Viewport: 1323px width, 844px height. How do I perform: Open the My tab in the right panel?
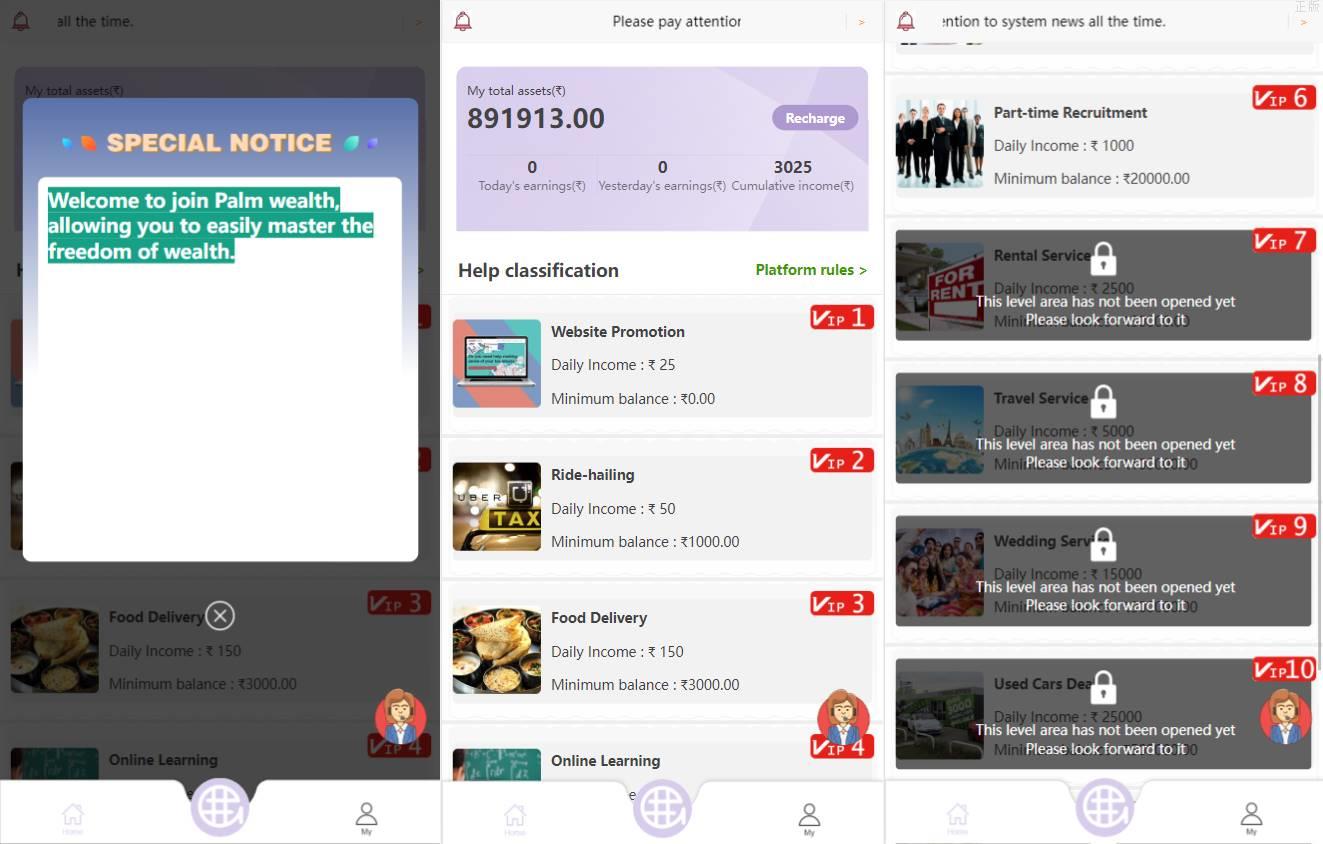click(x=1251, y=817)
